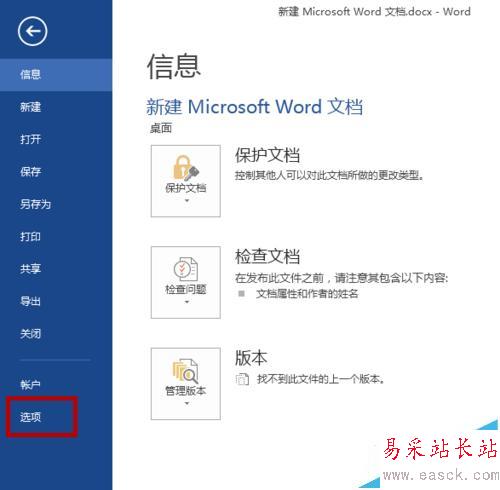Image resolution: width=500 pixels, height=490 pixels.
Task: Click the 桌面 location text
Action: [161, 128]
